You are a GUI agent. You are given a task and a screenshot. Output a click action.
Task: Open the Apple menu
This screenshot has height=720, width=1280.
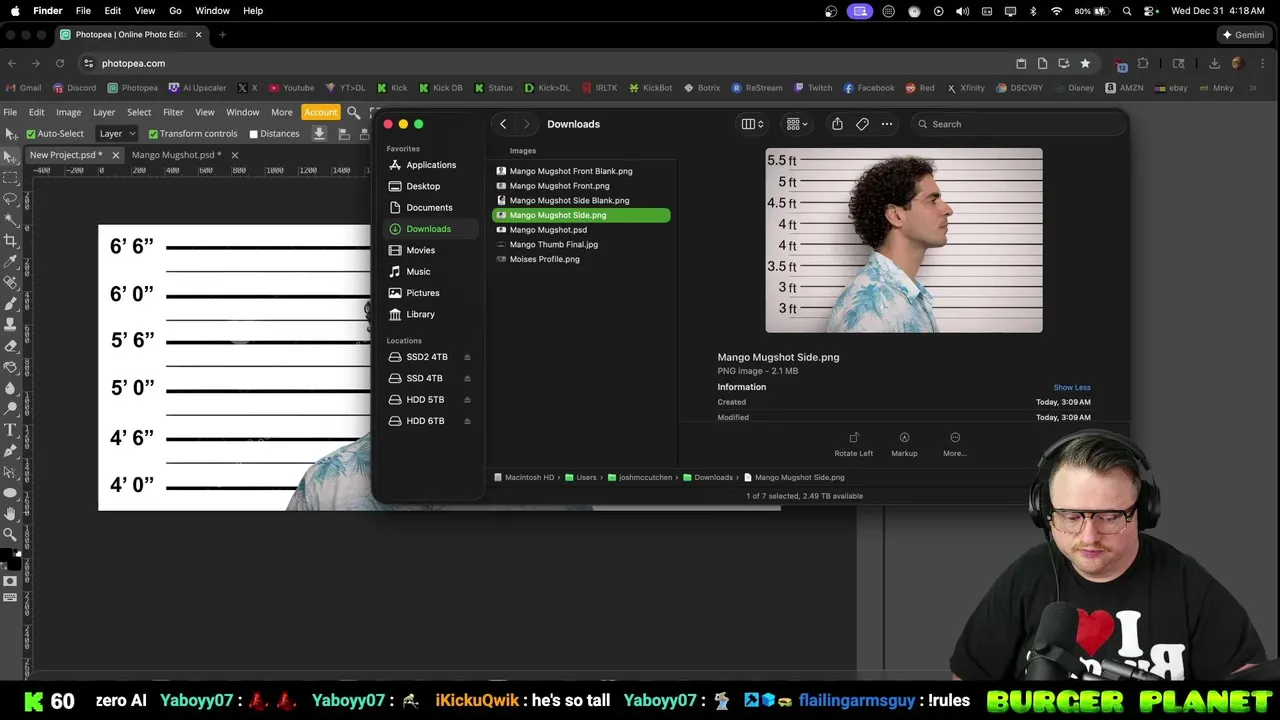[14, 11]
